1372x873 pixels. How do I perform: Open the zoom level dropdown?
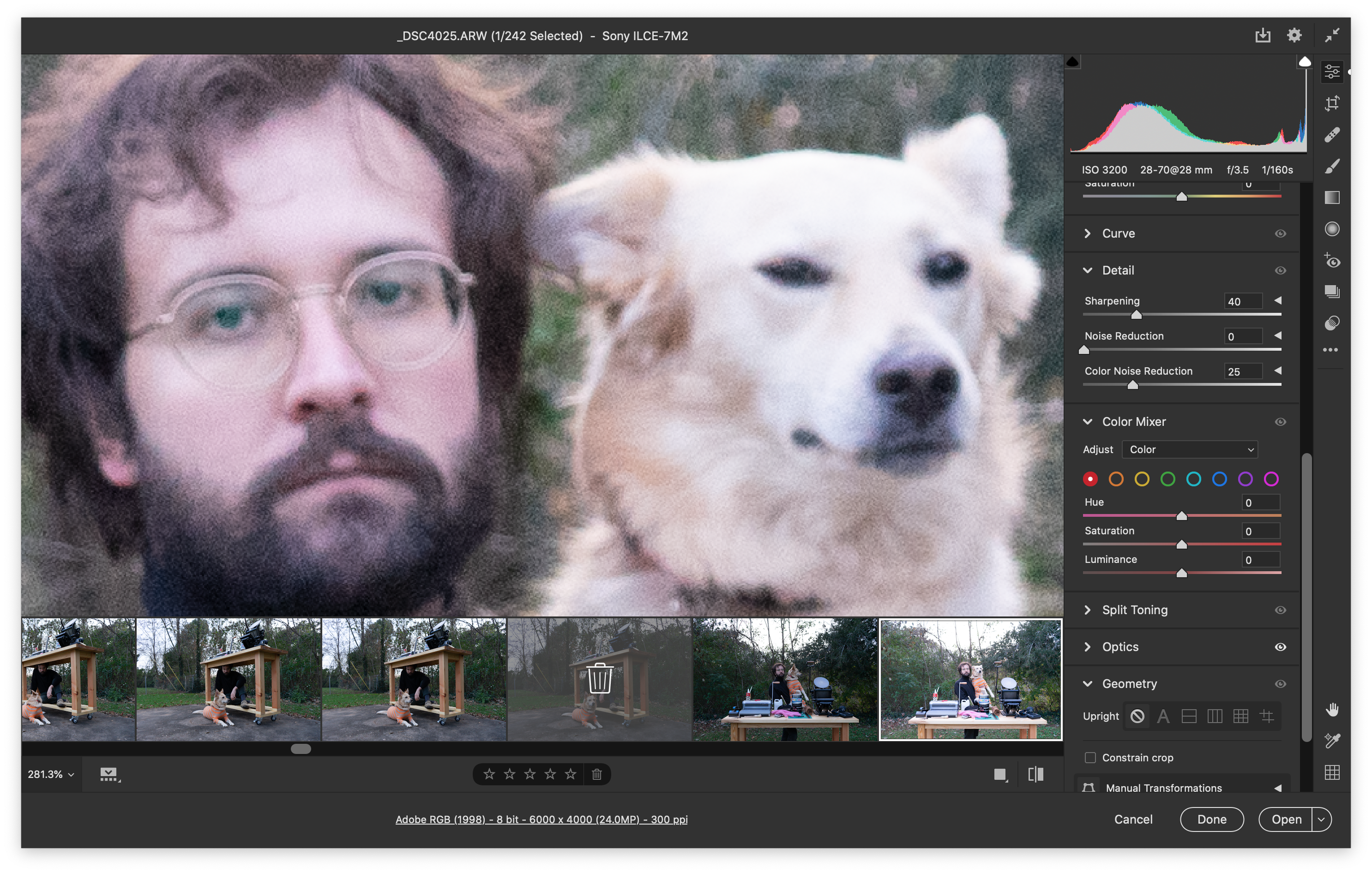51,774
